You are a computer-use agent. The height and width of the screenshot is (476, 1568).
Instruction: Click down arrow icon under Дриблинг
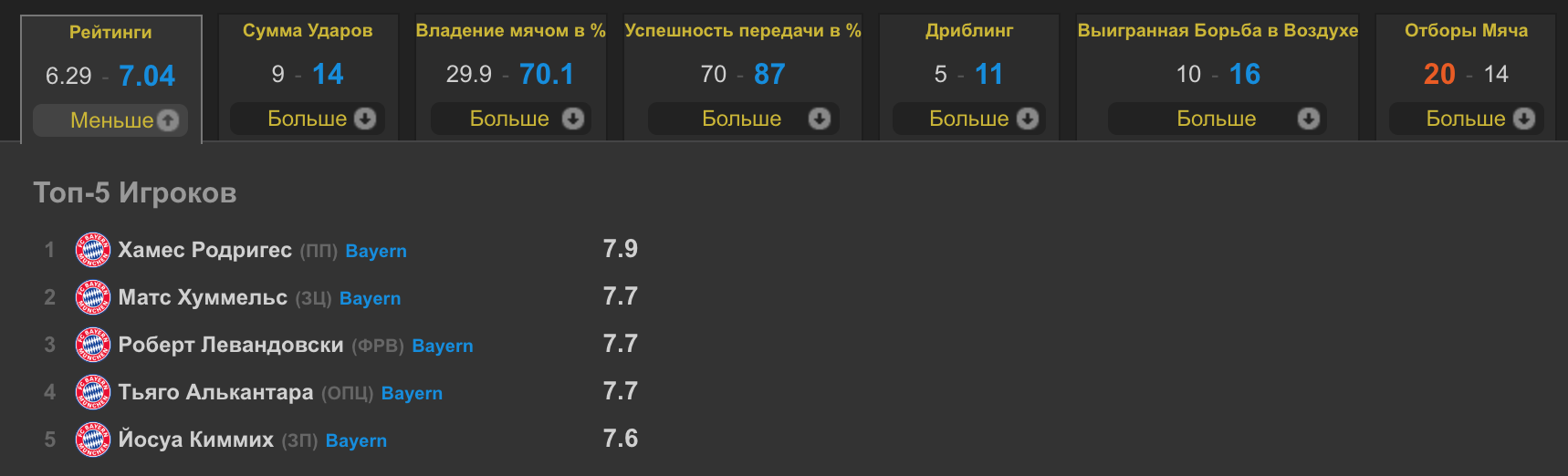(1028, 119)
